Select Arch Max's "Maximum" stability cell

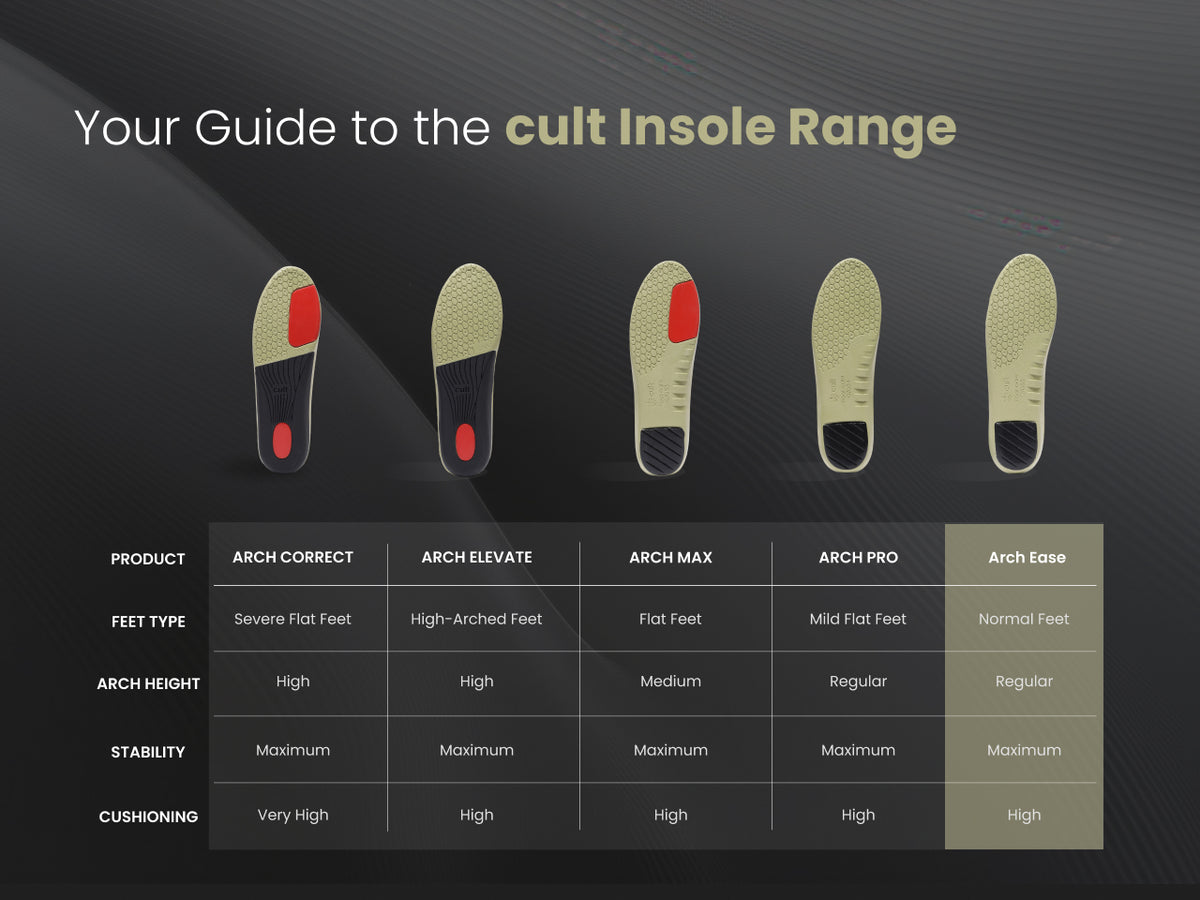tap(671, 750)
